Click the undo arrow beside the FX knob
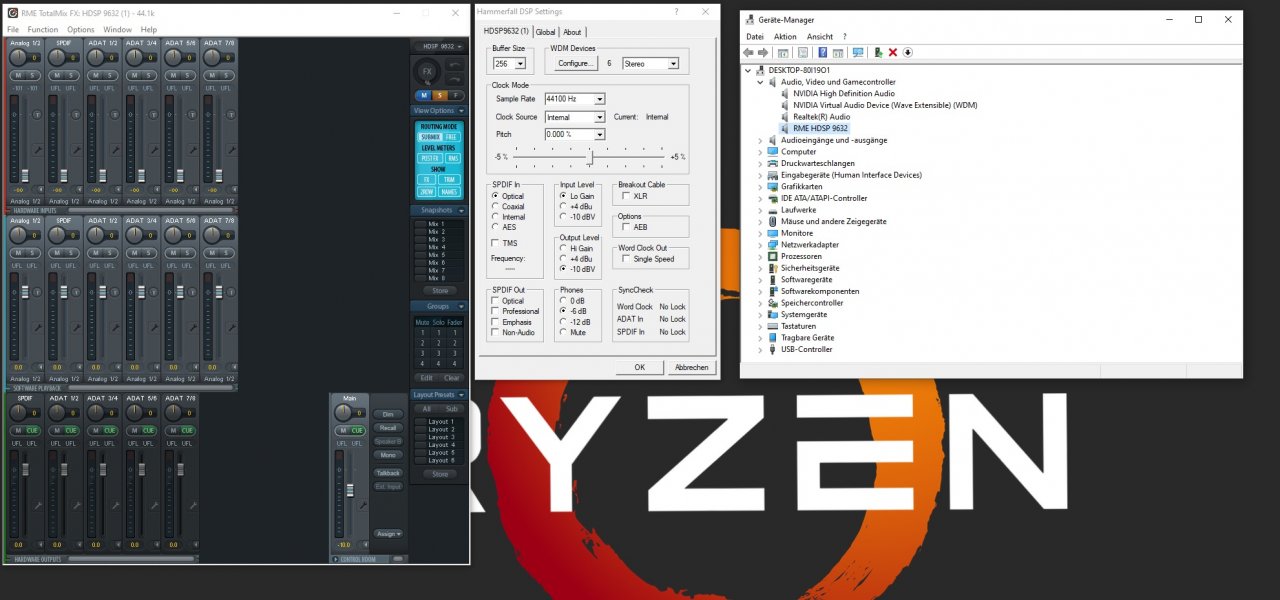This screenshot has height=600, width=1280. click(453, 65)
